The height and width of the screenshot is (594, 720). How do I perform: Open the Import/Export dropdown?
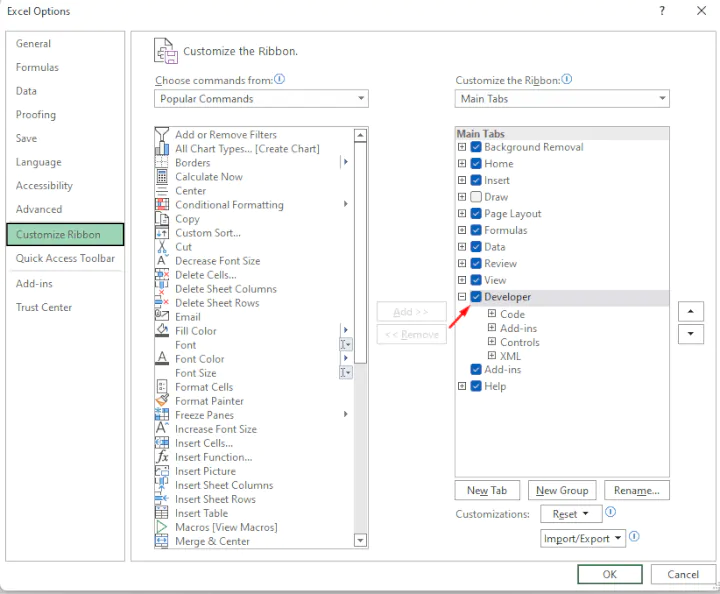(x=583, y=538)
